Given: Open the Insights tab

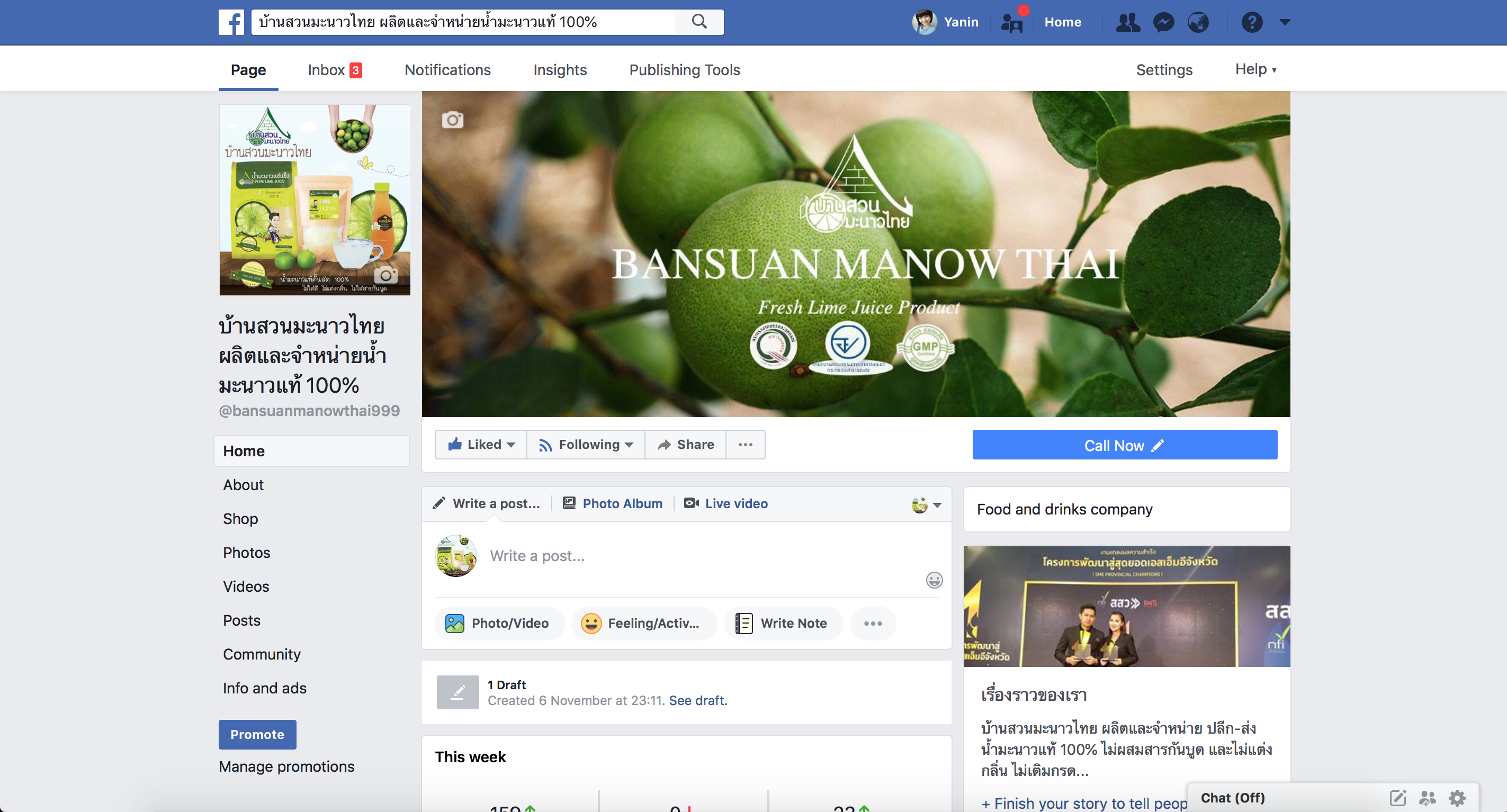Looking at the screenshot, I should pyautogui.click(x=560, y=70).
